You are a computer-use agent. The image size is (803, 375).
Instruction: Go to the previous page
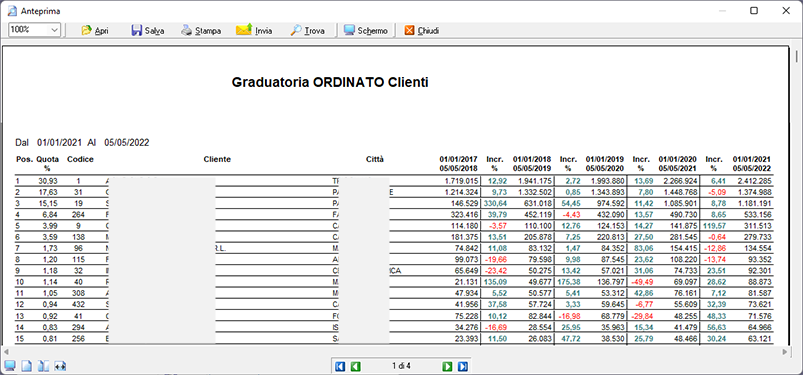point(356,366)
